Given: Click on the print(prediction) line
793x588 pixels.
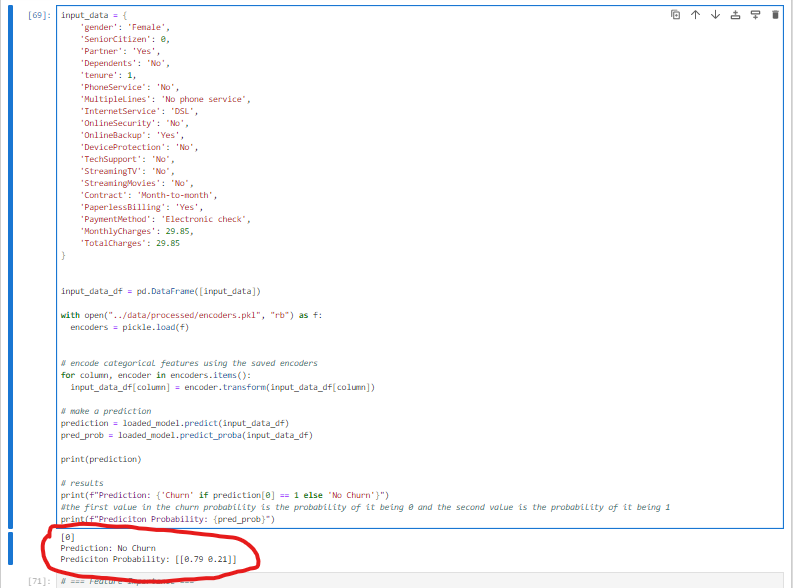Looking at the screenshot, I should [100, 459].
